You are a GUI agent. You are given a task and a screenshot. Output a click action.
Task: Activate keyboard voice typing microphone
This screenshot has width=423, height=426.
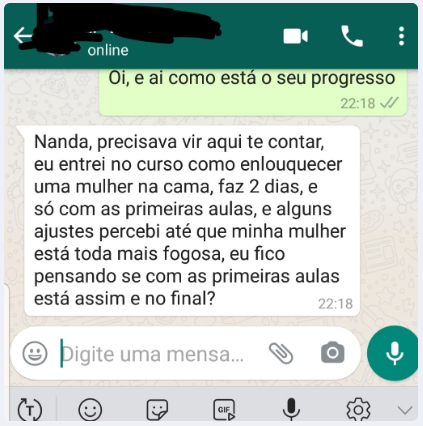(x=291, y=409)
